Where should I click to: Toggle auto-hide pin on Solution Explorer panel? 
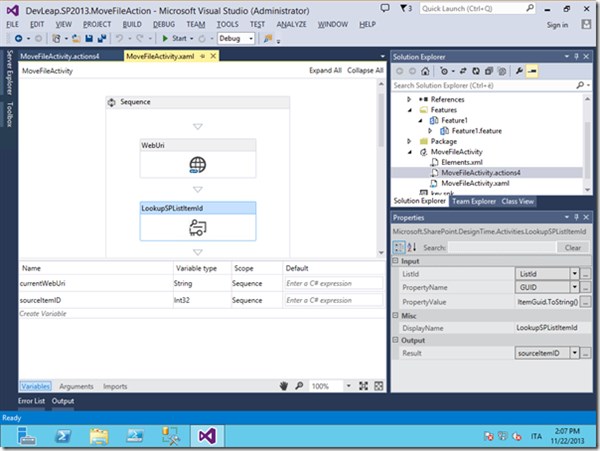coord(576,57)
